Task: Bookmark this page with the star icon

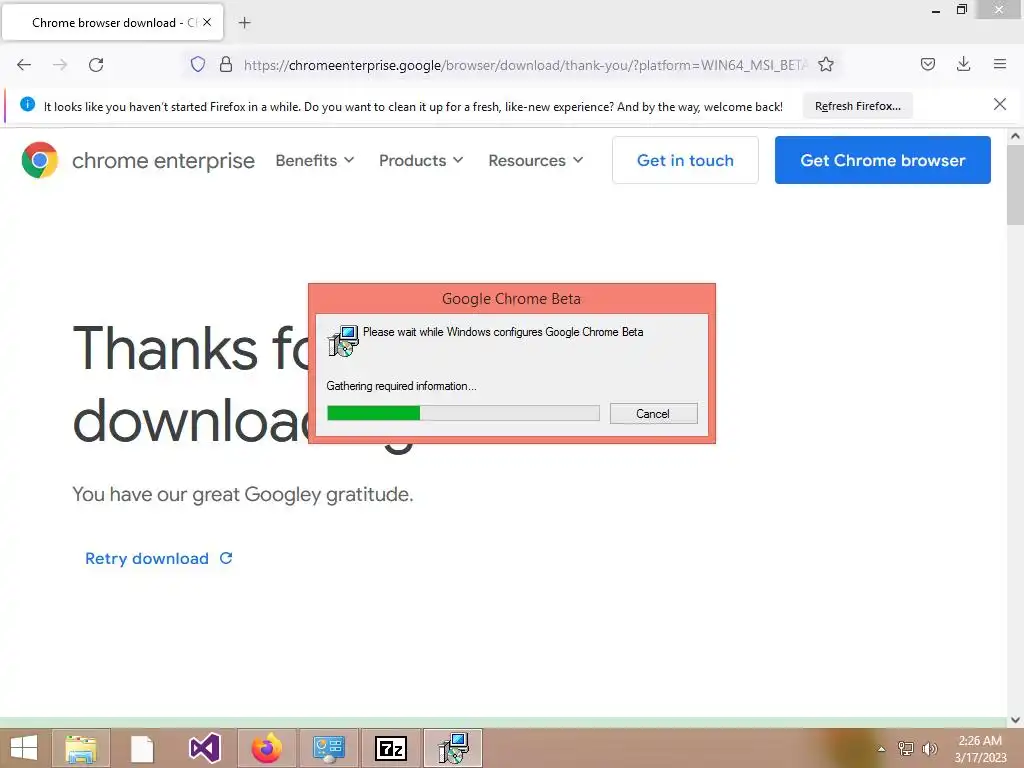Action: click(x=825, y=64)
